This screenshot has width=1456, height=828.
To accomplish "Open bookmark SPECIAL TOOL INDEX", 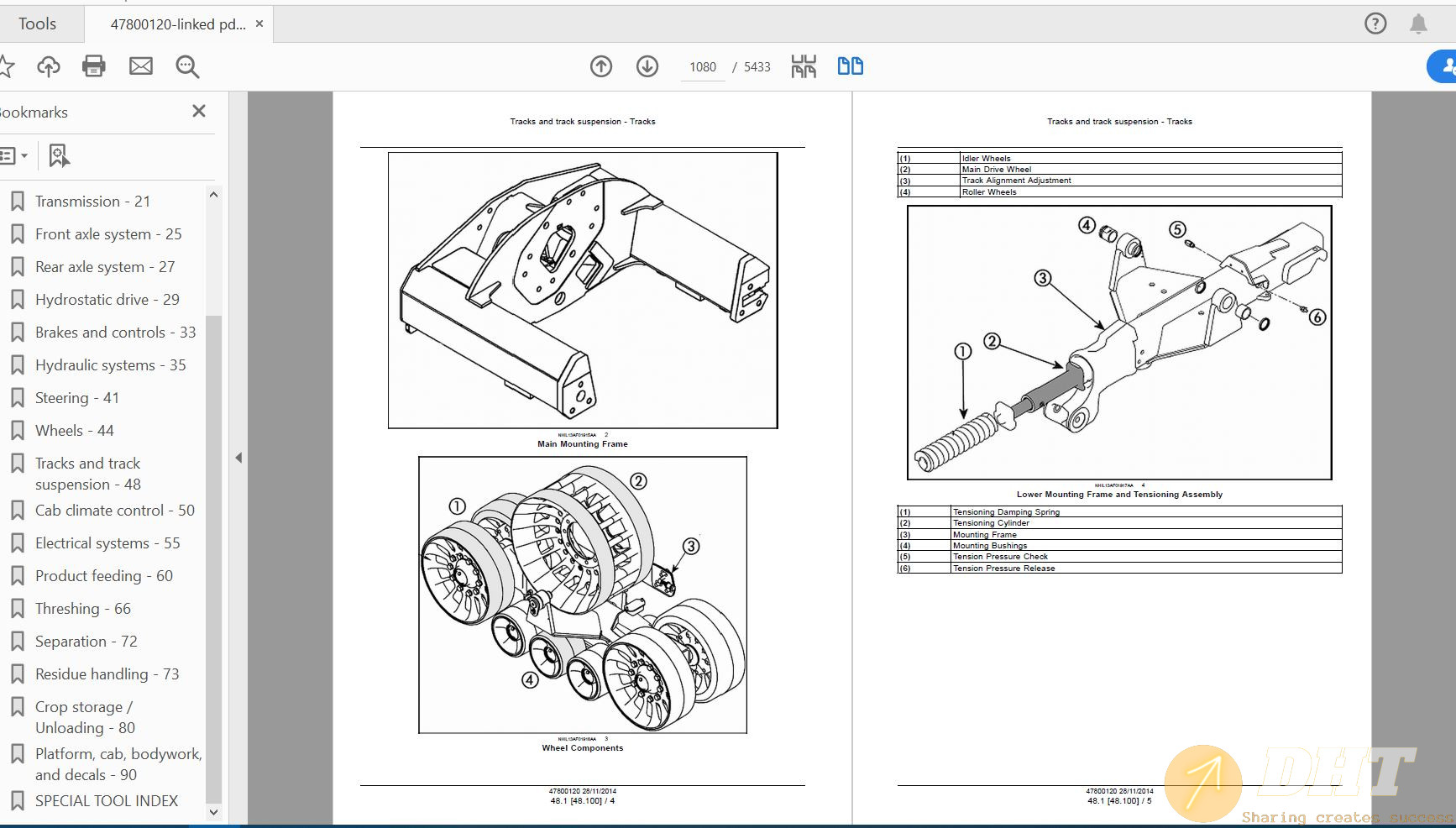I will coord(107,801).
